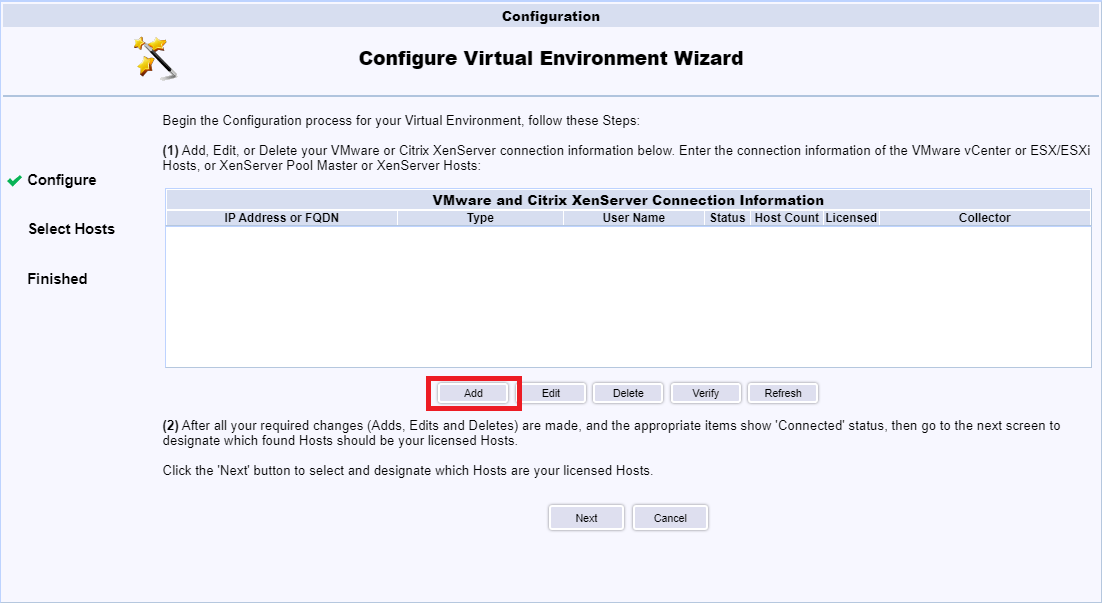Click the Status column header
Viewport: 1102px width, 603px height.
point(727,218)
